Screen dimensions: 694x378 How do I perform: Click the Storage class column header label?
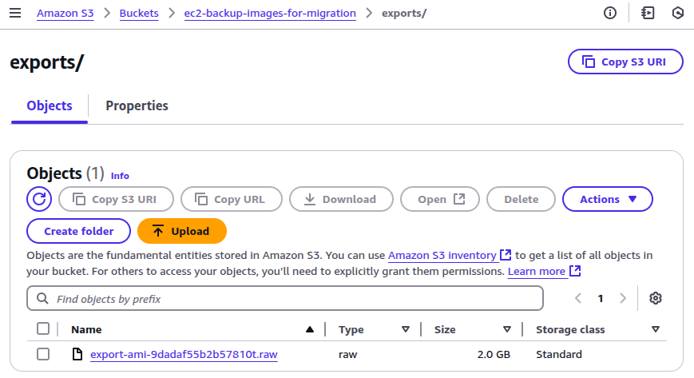tap(570, 329)
